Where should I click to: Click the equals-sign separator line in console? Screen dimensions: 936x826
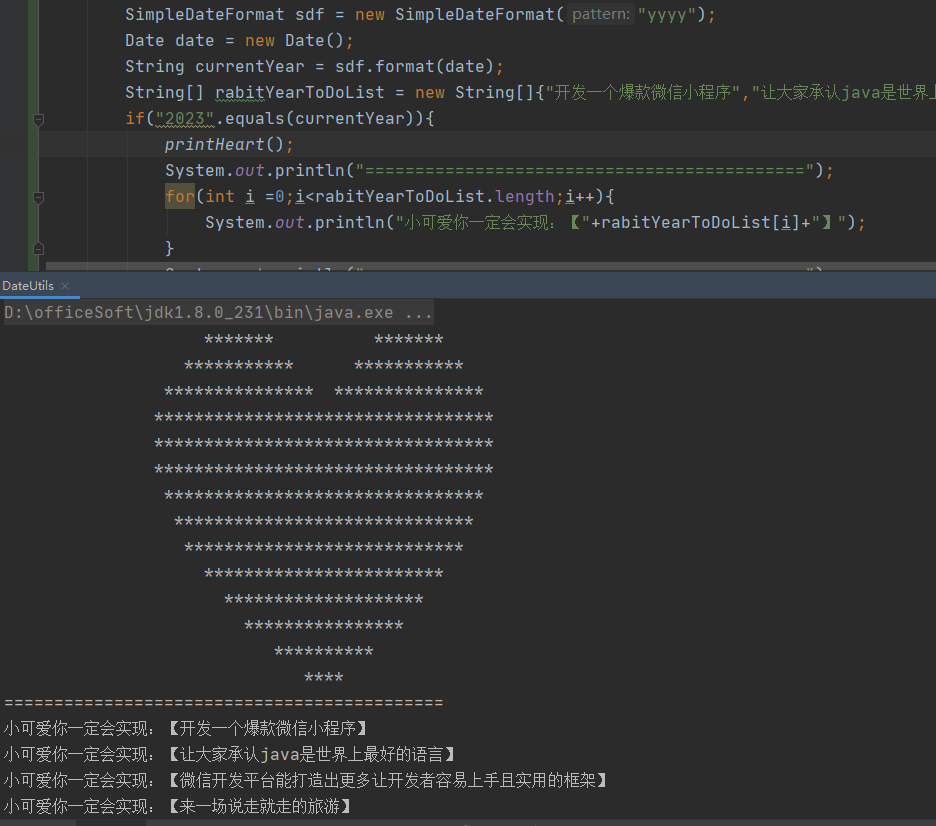(x=224, y=702)
